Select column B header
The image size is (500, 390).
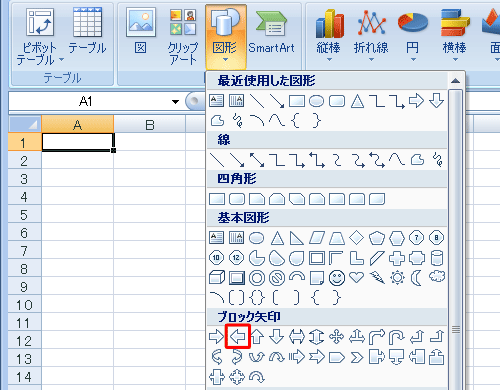click(x=150, y=124)
